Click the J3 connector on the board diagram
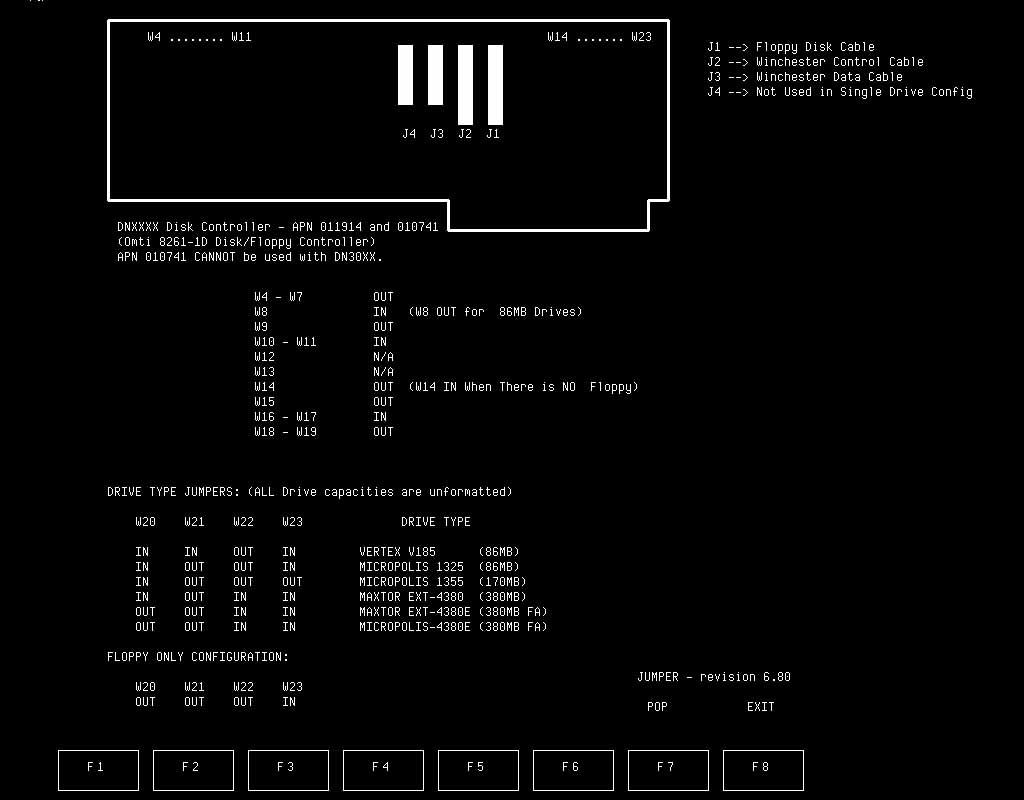The image size is (1024, 800). point(435,75)
